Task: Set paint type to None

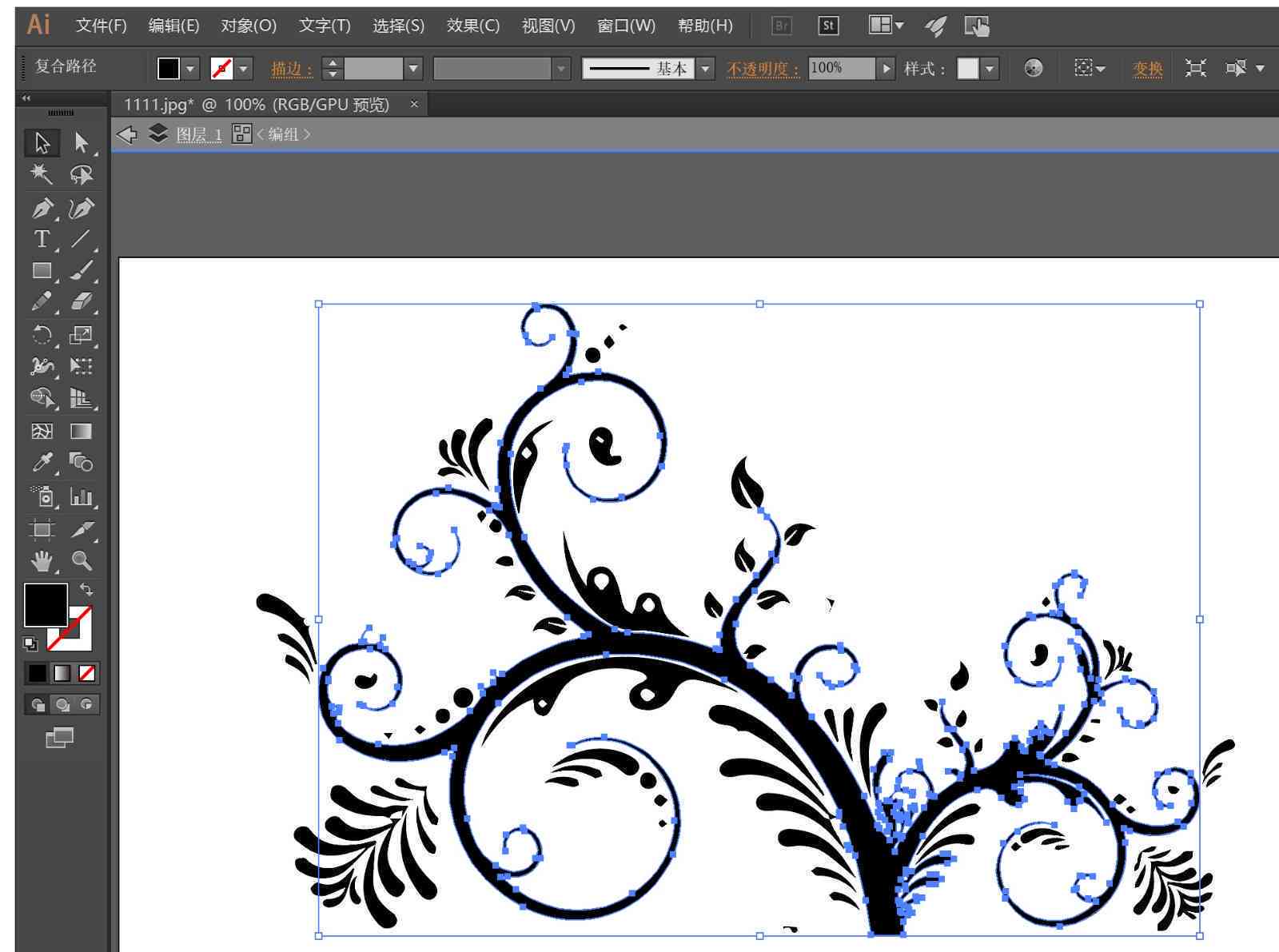Action: [x=86, y=673]
